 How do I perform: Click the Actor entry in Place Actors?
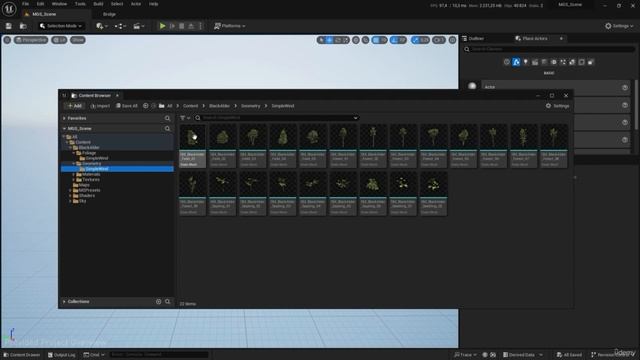click(x=549, y=87)
